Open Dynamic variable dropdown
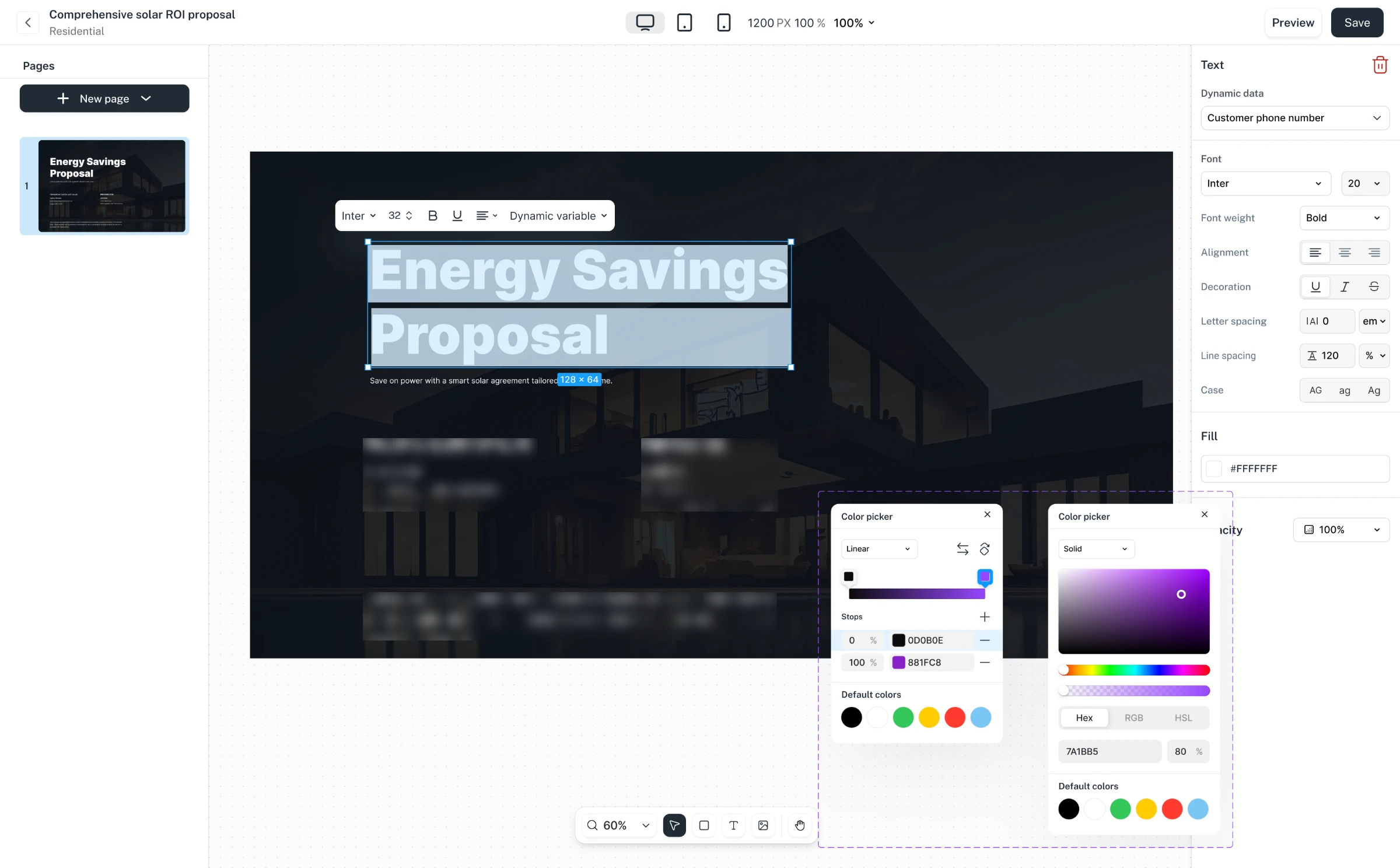 (x=558, y=216)
